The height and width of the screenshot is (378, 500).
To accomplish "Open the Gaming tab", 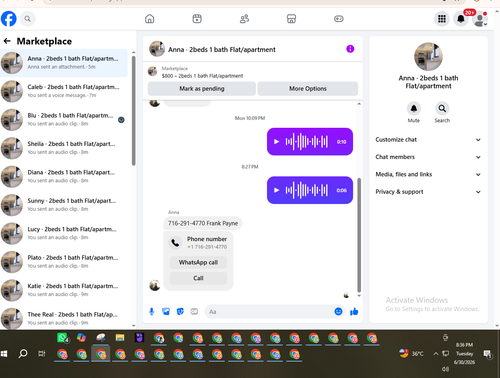I will 339,19.
